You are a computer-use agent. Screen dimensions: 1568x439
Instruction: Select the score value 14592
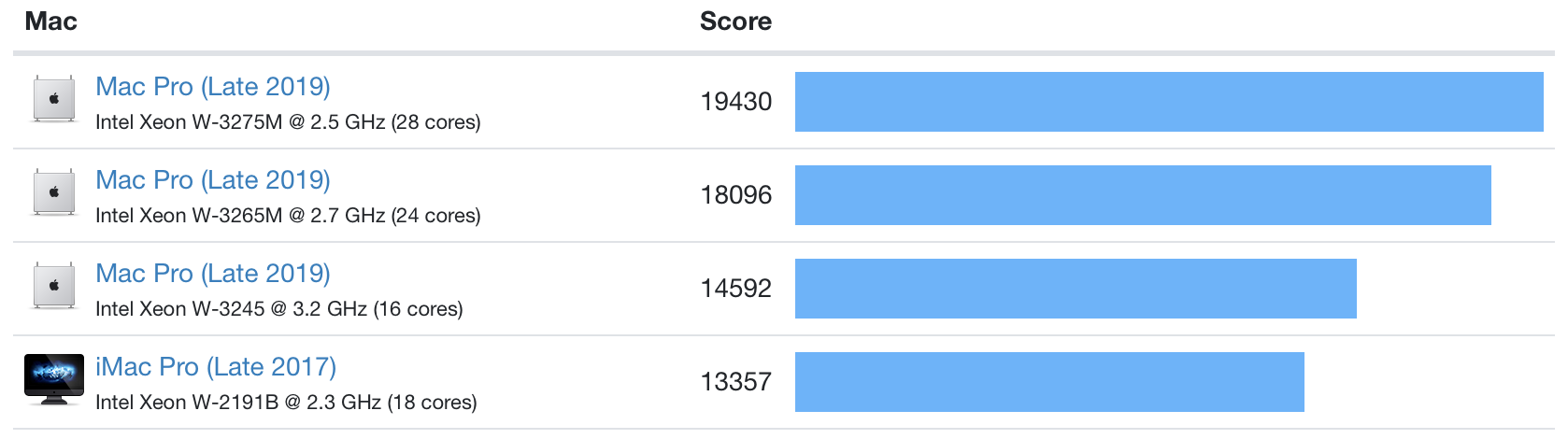tap(736, 289)
